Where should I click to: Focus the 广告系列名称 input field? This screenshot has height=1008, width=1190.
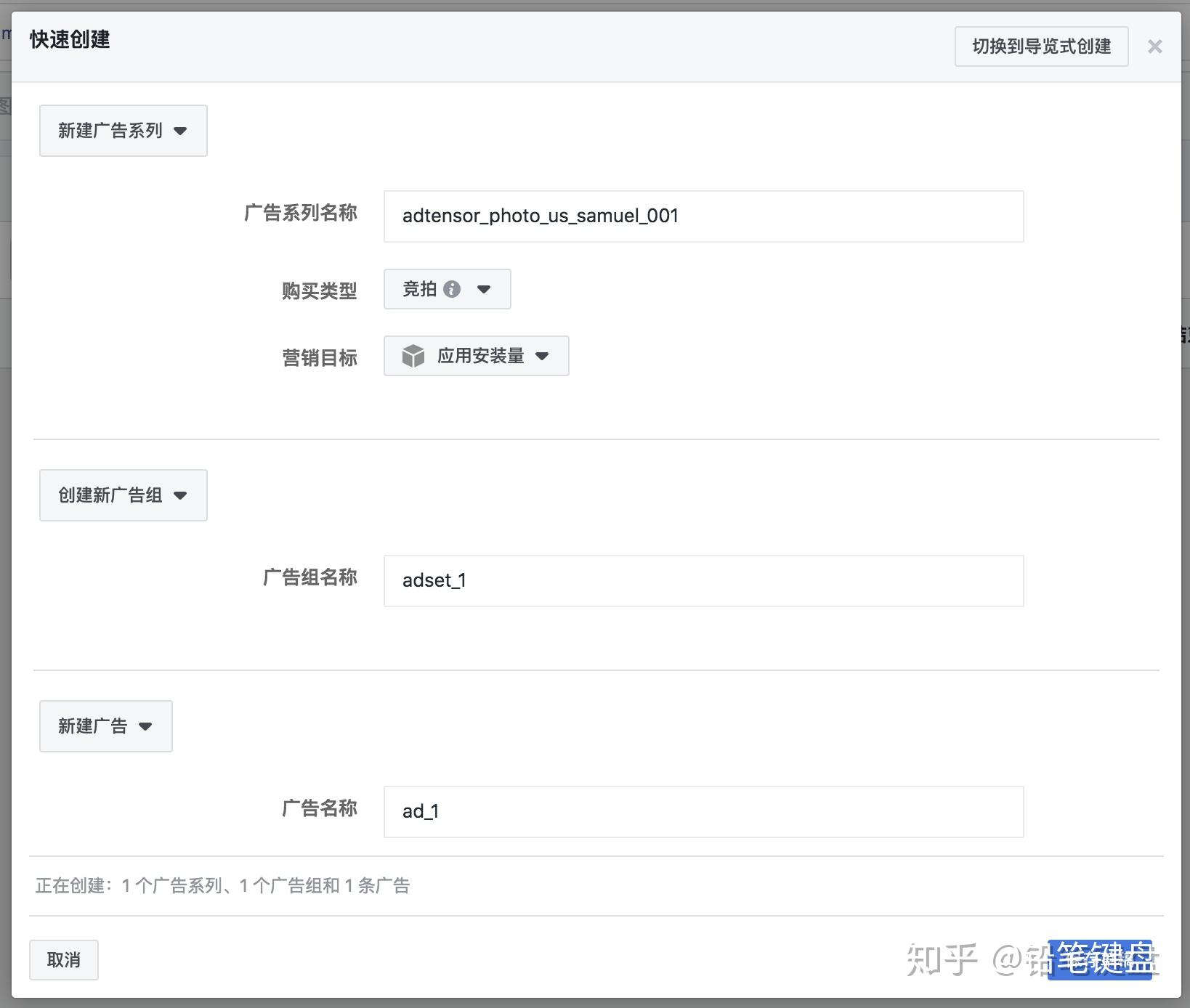tap(703, 216)
